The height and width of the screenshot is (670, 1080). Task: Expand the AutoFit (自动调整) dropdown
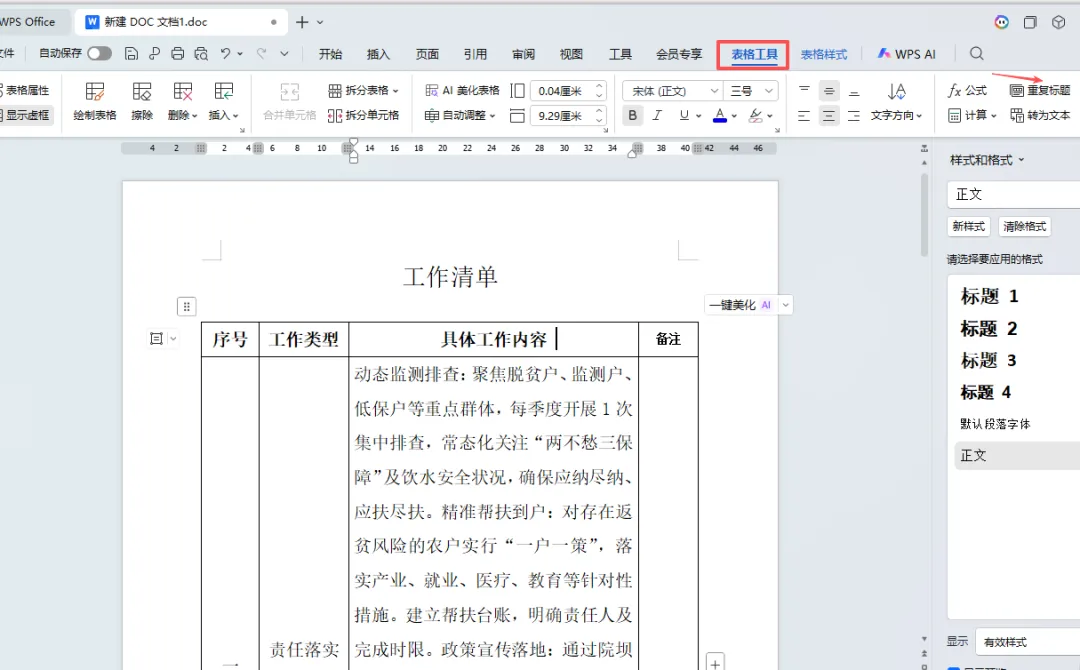[492, 115]
